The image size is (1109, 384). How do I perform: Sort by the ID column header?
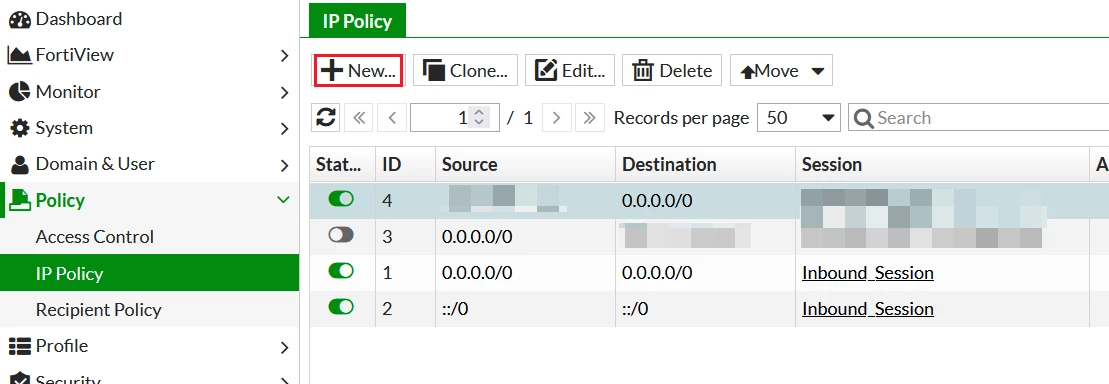pos(405,165)
